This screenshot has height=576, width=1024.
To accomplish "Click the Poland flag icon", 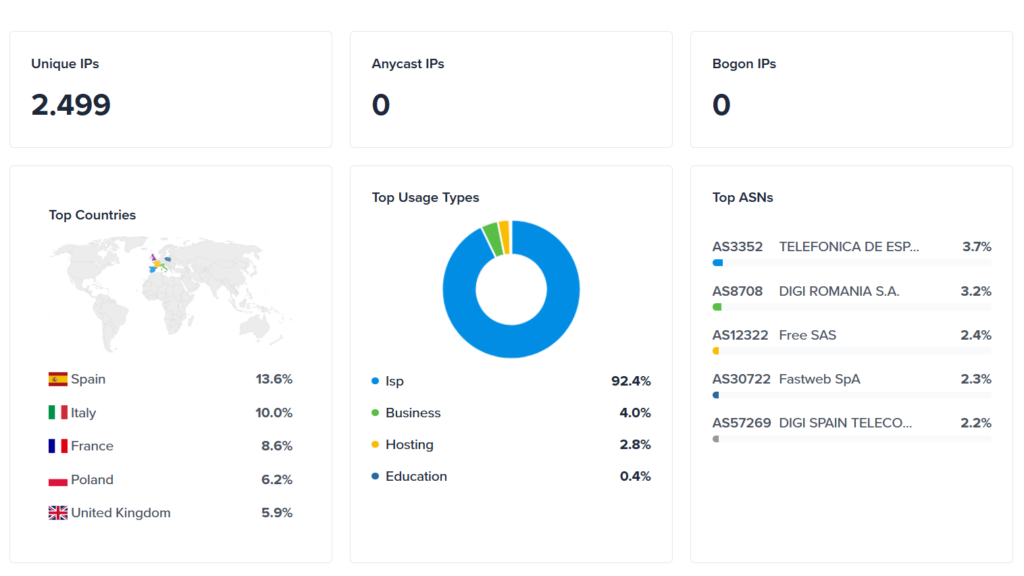I will pos(58,480).
